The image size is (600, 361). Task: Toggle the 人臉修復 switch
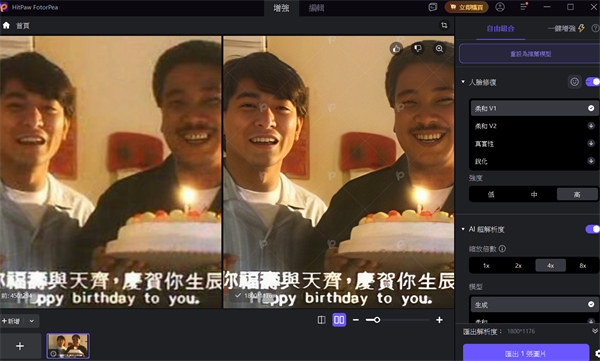pos(593,82)
